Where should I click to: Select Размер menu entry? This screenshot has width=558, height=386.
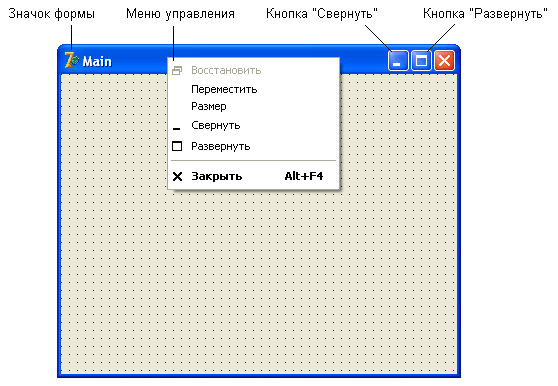[253, 106]
